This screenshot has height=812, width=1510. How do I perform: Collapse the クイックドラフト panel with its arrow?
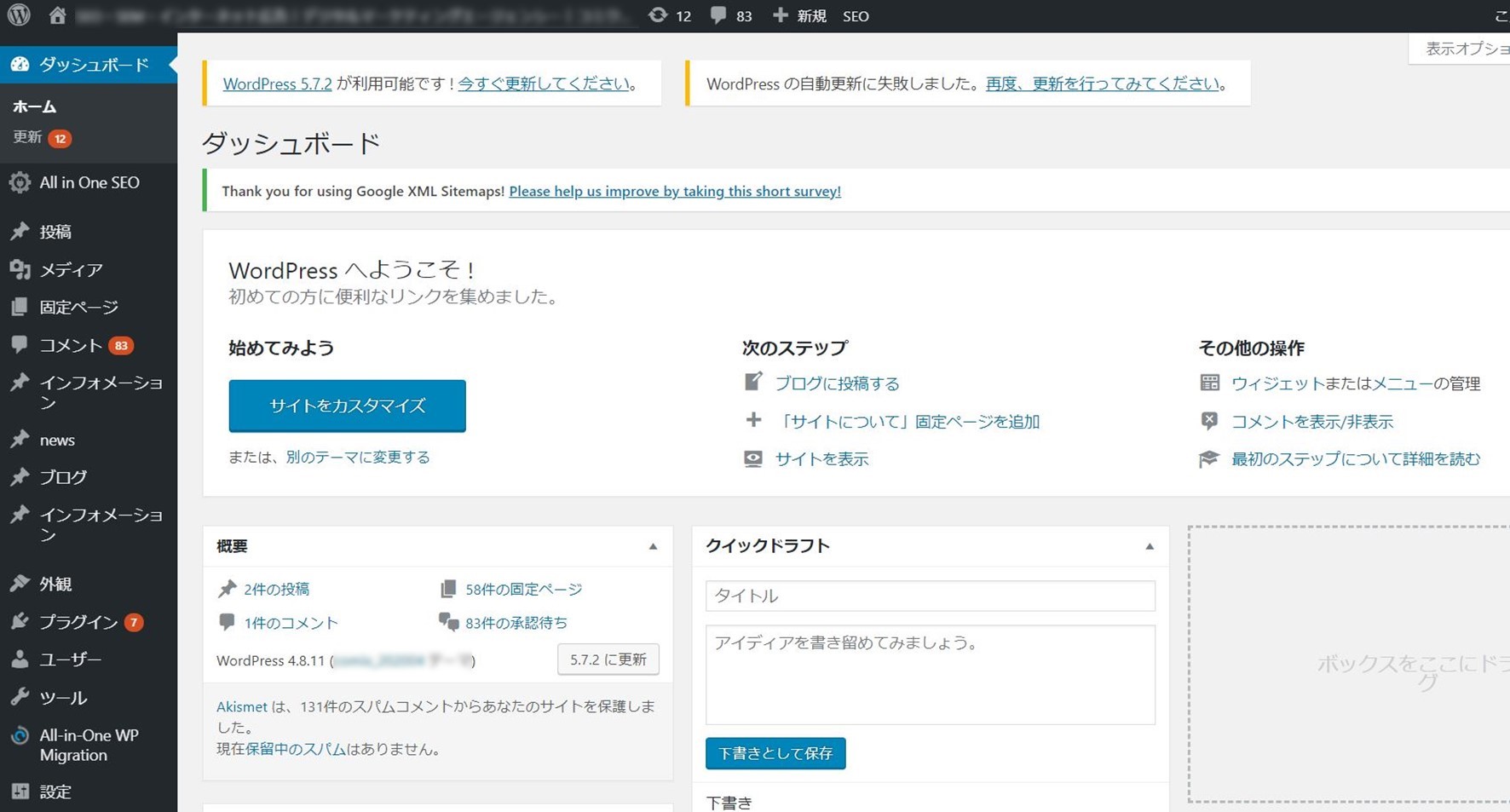[1149, 546]
